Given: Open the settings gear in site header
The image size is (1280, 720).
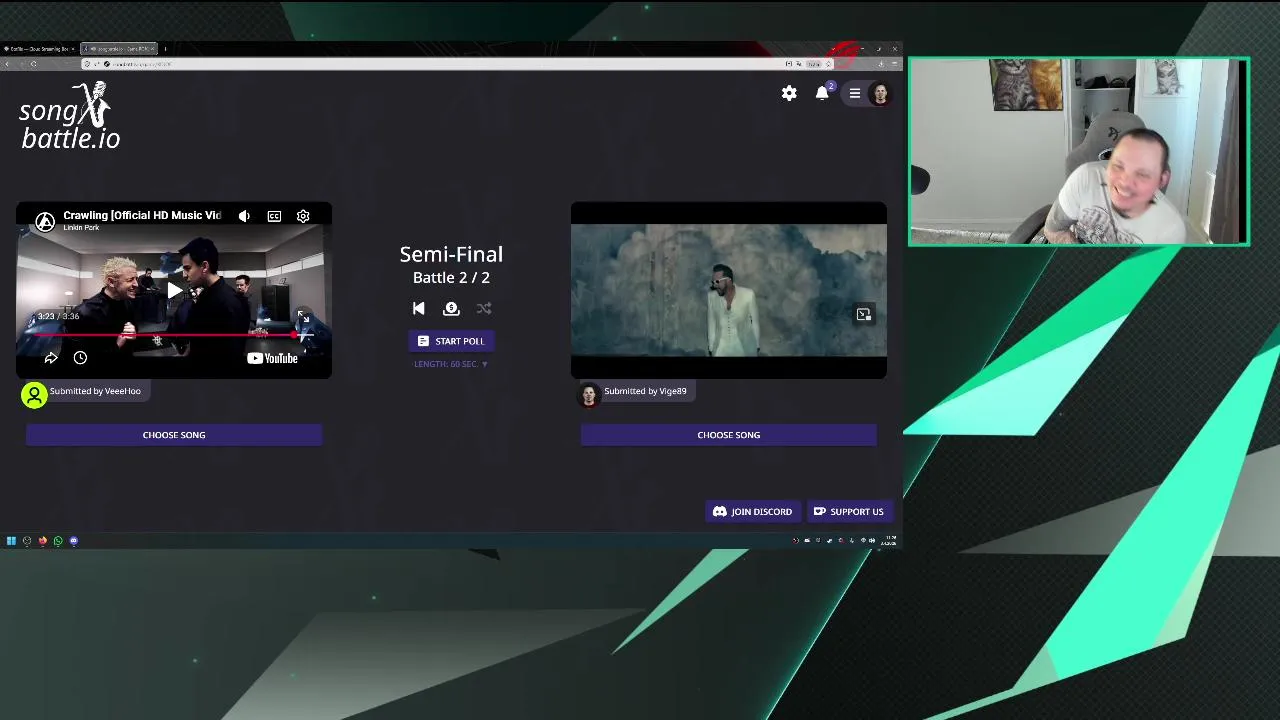Looking at the screenshot, I should click(789, 93).
